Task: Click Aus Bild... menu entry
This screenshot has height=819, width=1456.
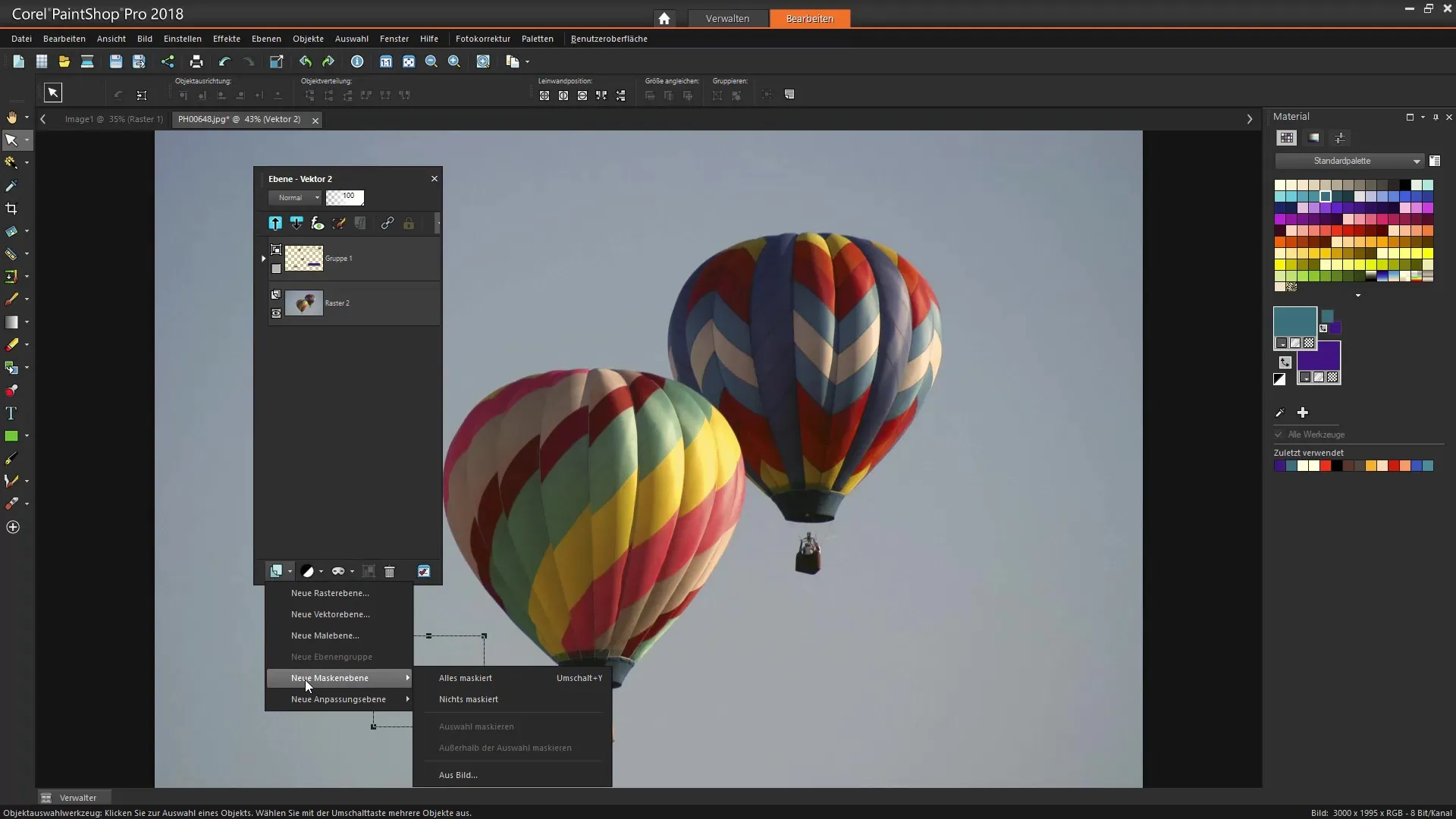Action: coord(458,775)
